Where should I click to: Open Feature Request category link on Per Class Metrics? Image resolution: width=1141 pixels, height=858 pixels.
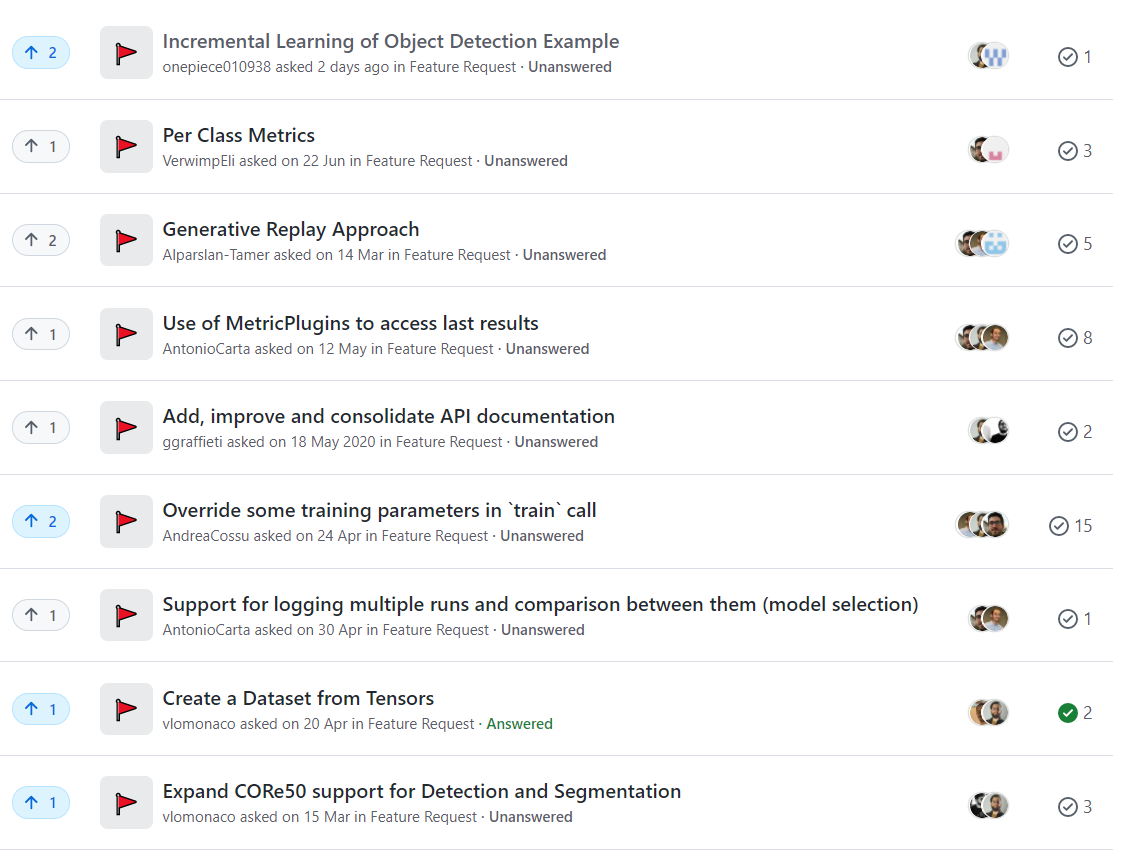[419, 161]
